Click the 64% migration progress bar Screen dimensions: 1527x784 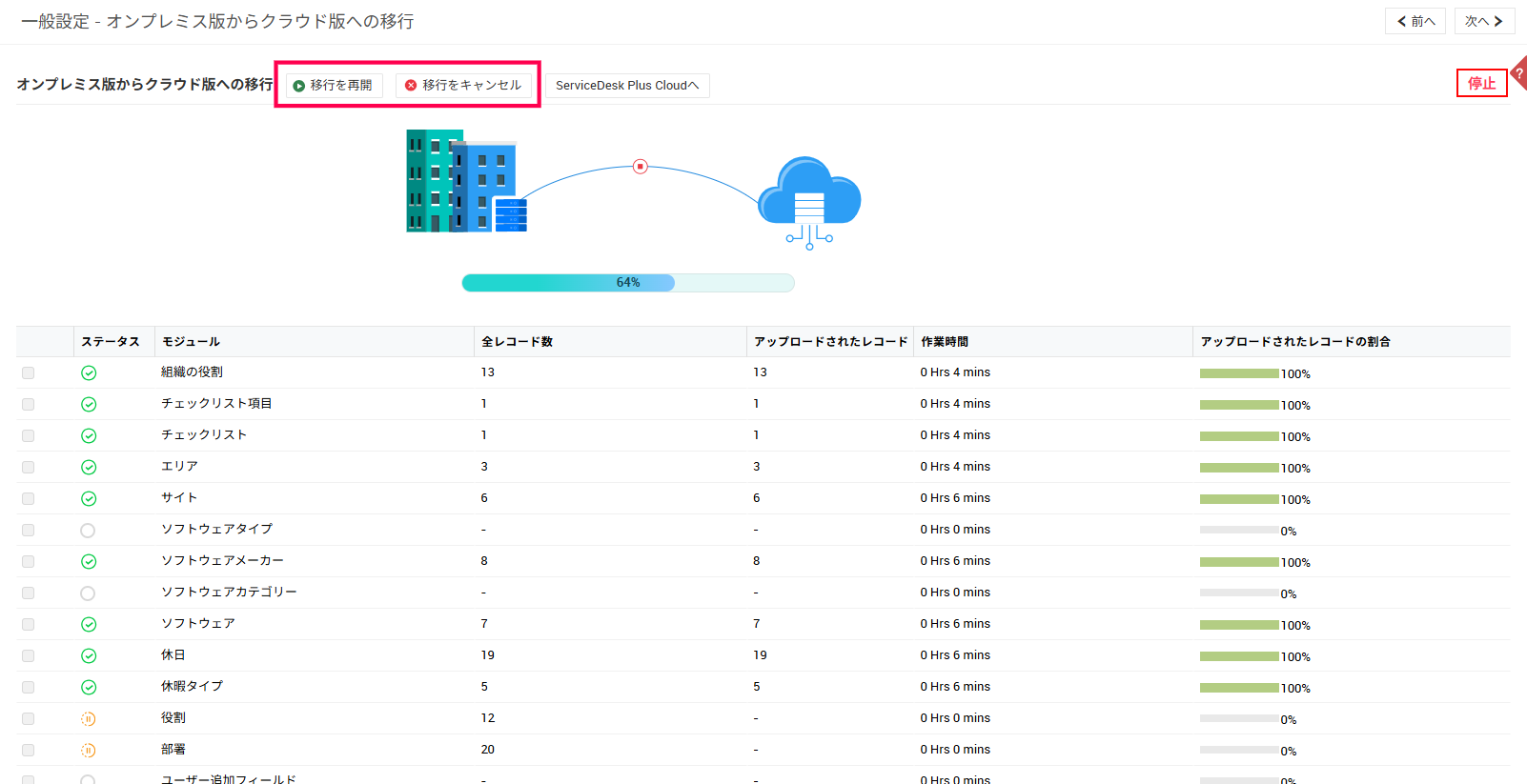pyautogui.click(x=628, y=283)
